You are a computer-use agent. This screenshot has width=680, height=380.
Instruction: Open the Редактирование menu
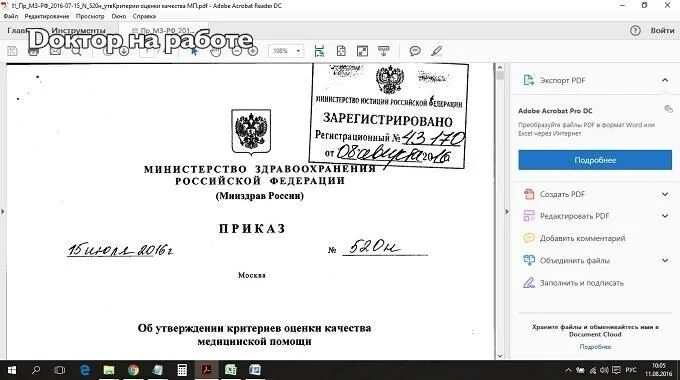coord(47,16)
